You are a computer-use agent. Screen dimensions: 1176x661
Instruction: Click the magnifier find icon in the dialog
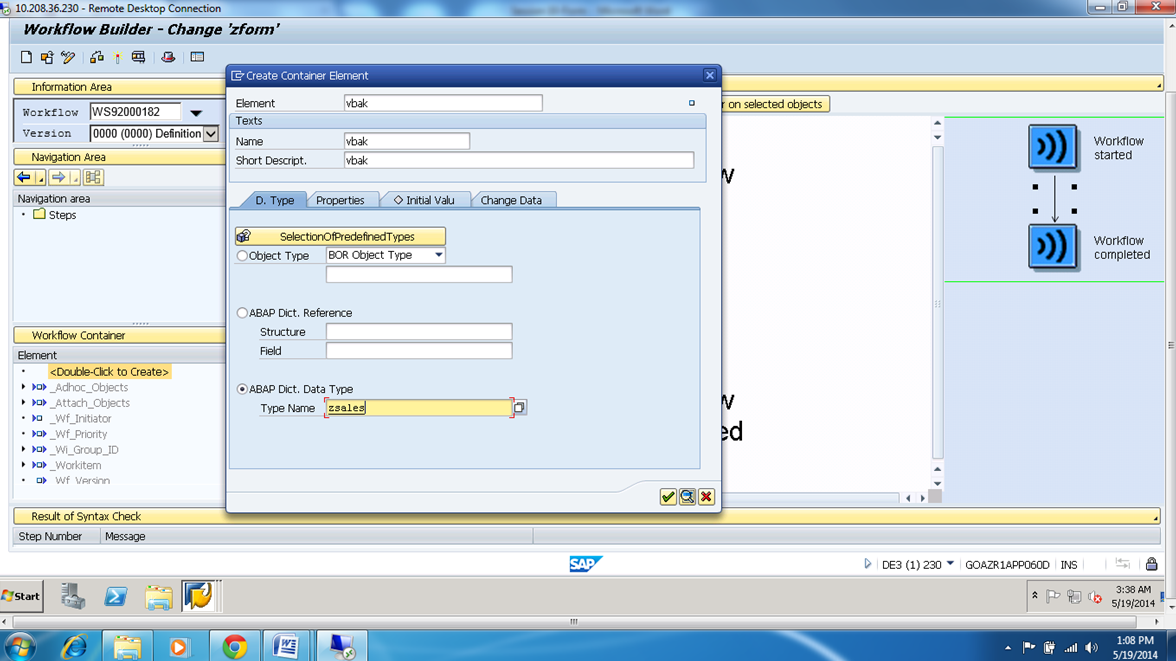687,496
